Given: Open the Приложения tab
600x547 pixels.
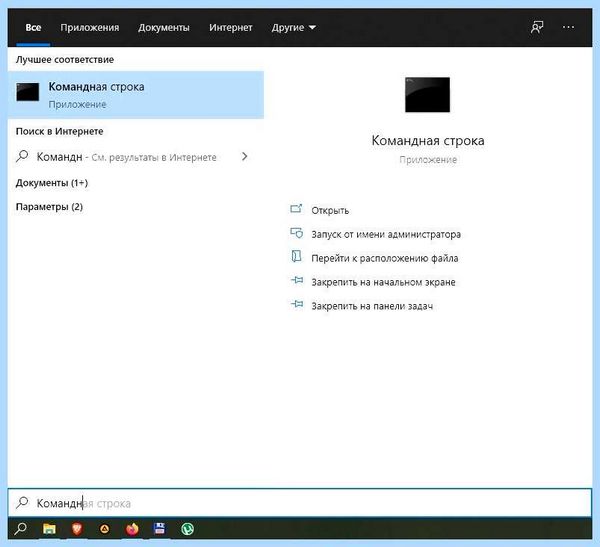Looking at the screenshot, I should pos(90,28).
